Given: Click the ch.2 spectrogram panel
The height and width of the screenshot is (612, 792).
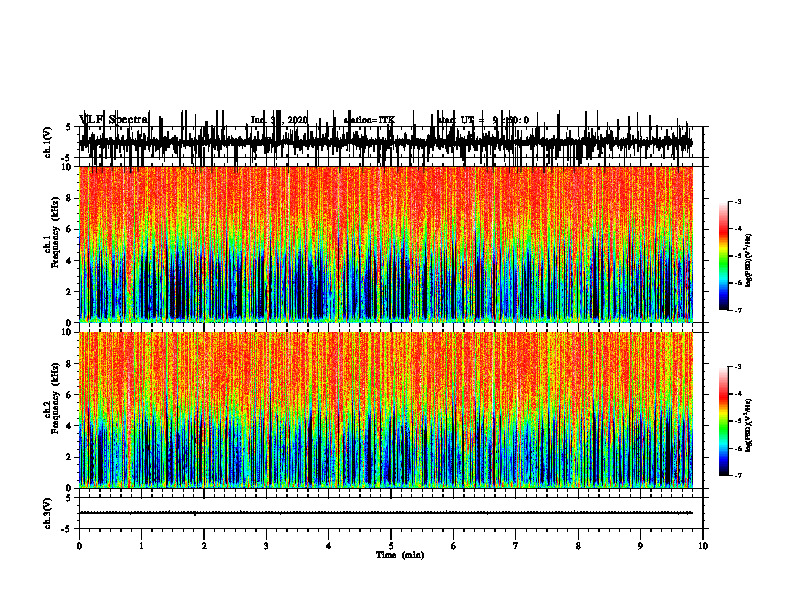Looking at the screenshot, I should coord(385,410).
